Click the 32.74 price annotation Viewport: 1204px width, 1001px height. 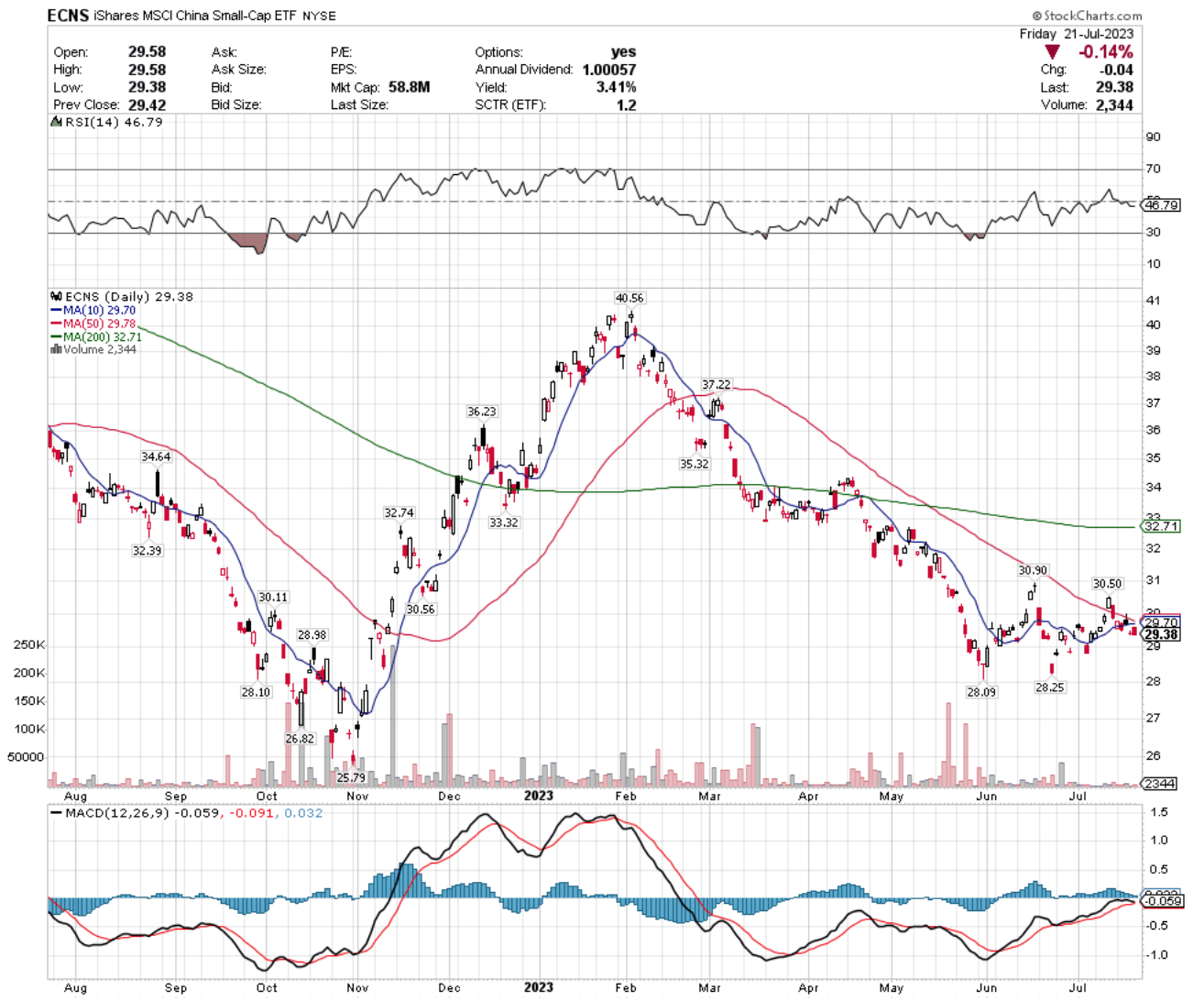click(399, 512)
